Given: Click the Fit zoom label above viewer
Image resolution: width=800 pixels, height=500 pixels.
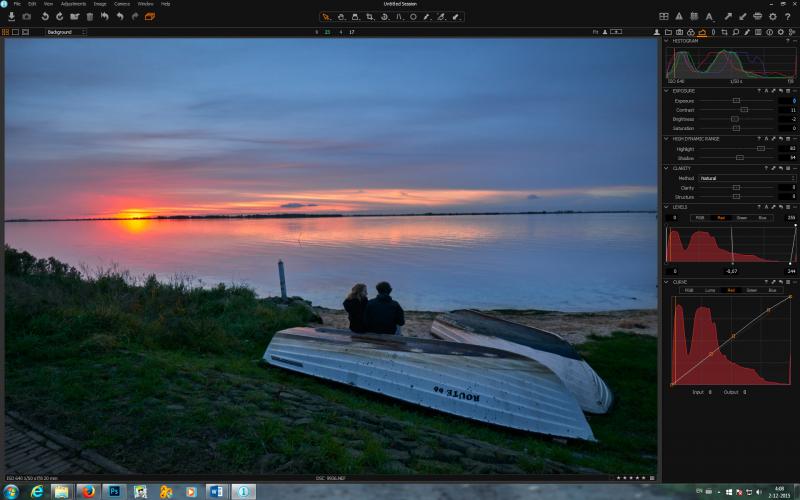Looking at the screenshot, I should click(595, 32).
